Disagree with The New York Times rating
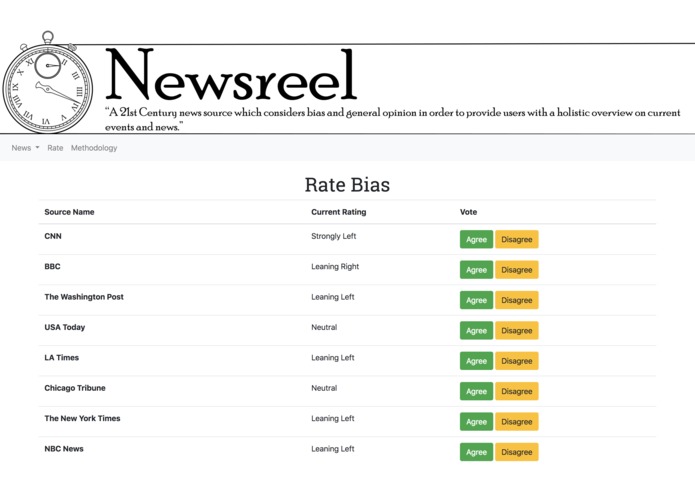The height and width of the screenshot is (494, 695). (517, 421)
